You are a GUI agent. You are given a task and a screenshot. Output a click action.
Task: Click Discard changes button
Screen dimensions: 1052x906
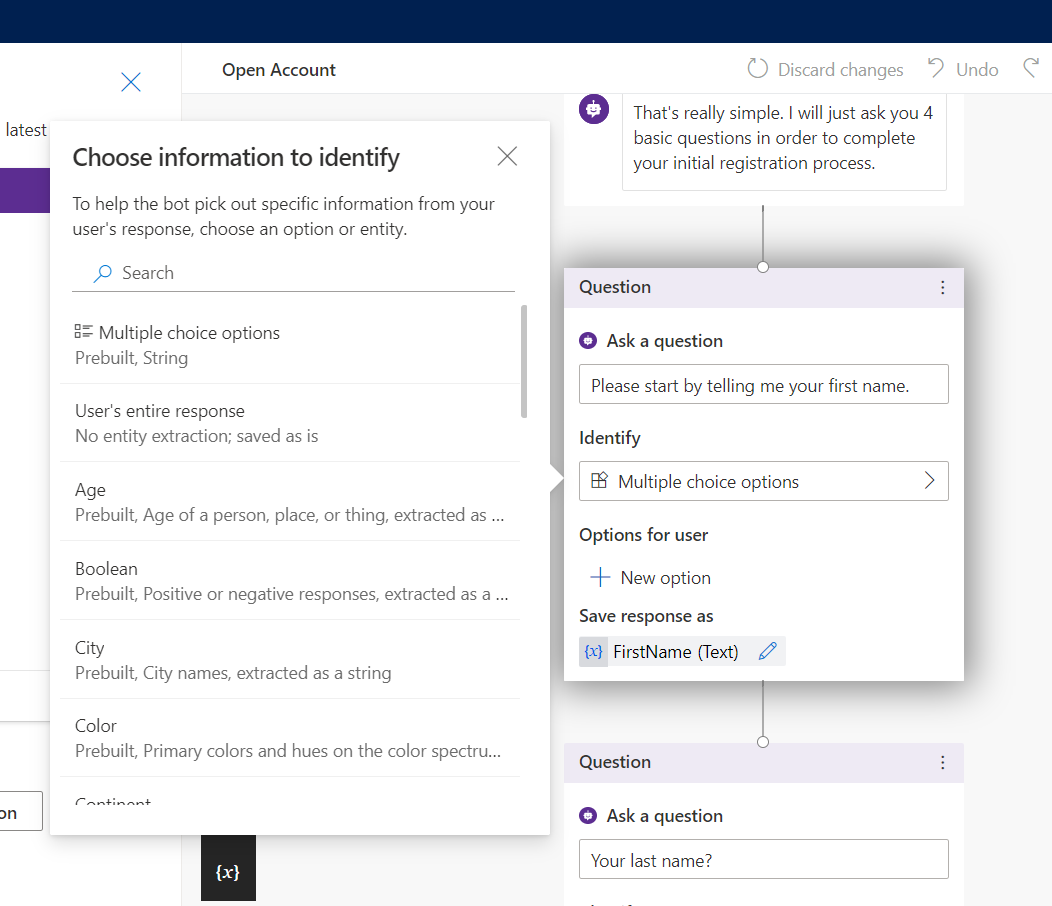(x=825, y=69)
